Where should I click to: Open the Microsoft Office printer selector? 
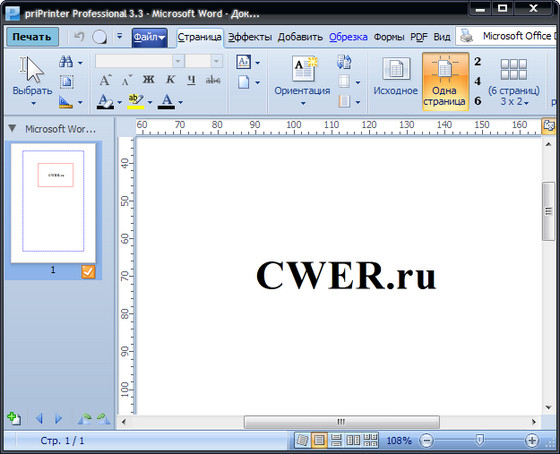tap(507, 36)
